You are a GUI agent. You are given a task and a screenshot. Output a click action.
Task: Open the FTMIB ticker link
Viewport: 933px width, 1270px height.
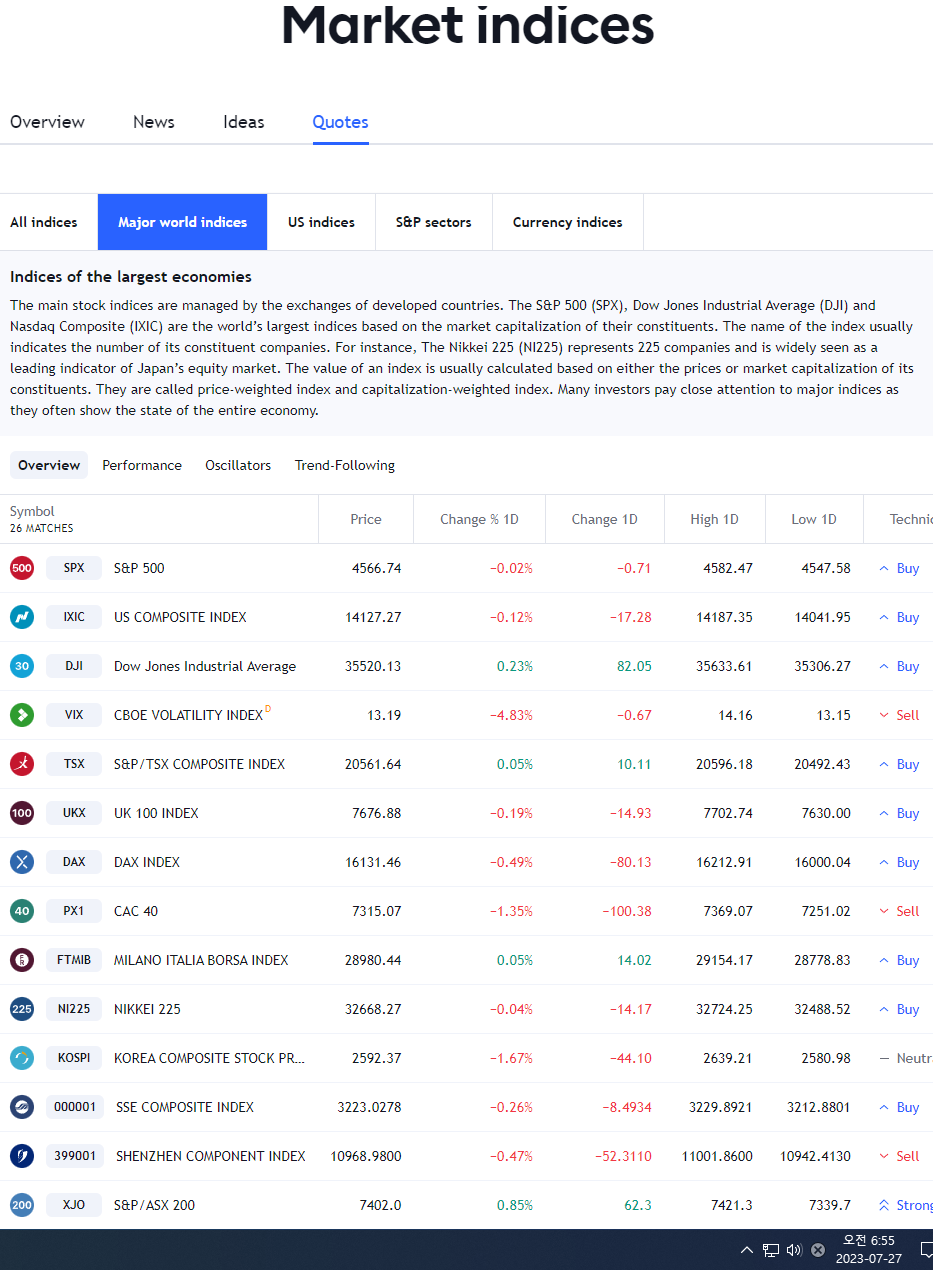pyautogui.click(x=74, y=960)
